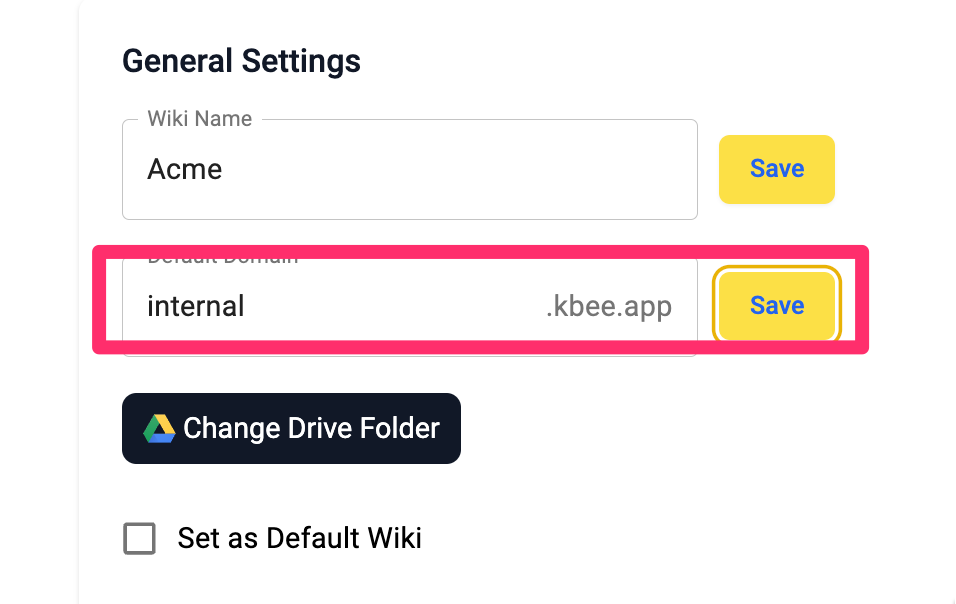Click the Set as Default Wiki label
Image resolution: width=956 pixels, height=604 pixels.
click(299, 538)
